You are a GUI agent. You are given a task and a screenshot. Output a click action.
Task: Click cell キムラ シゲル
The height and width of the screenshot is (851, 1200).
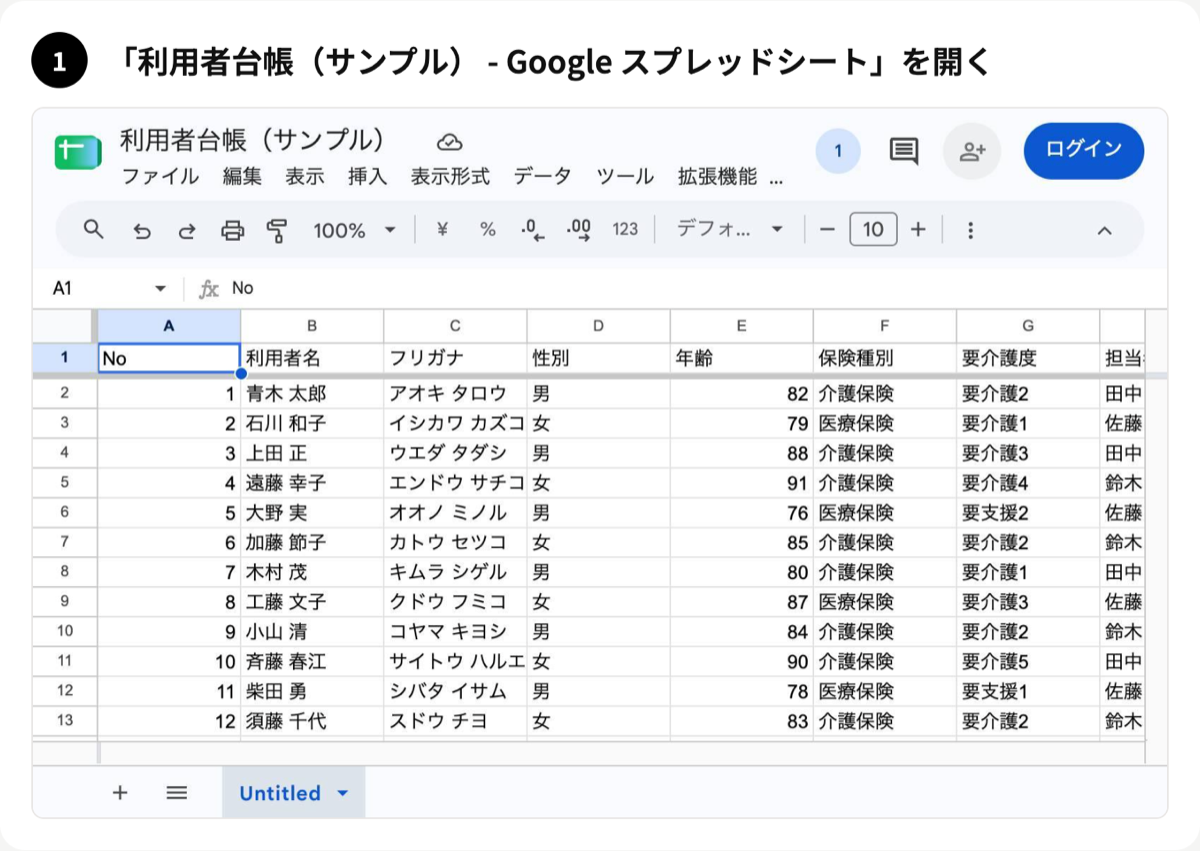(455, 572)
